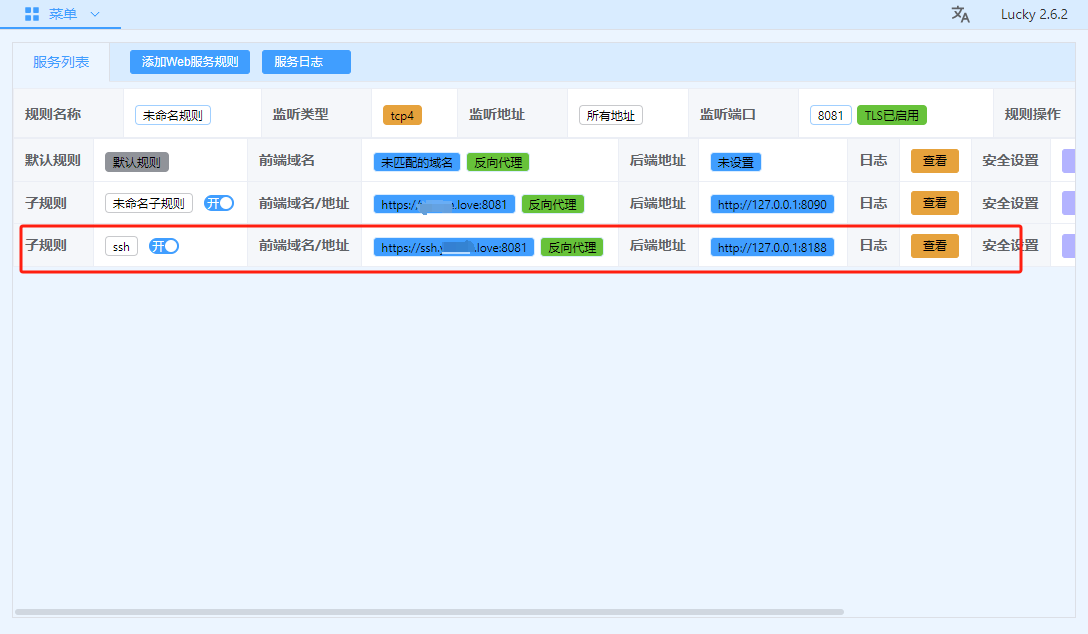Viewport: 1088px width, 634px height.
Task: Click the tcp4 listen type tag
Action: pos(402,115)
